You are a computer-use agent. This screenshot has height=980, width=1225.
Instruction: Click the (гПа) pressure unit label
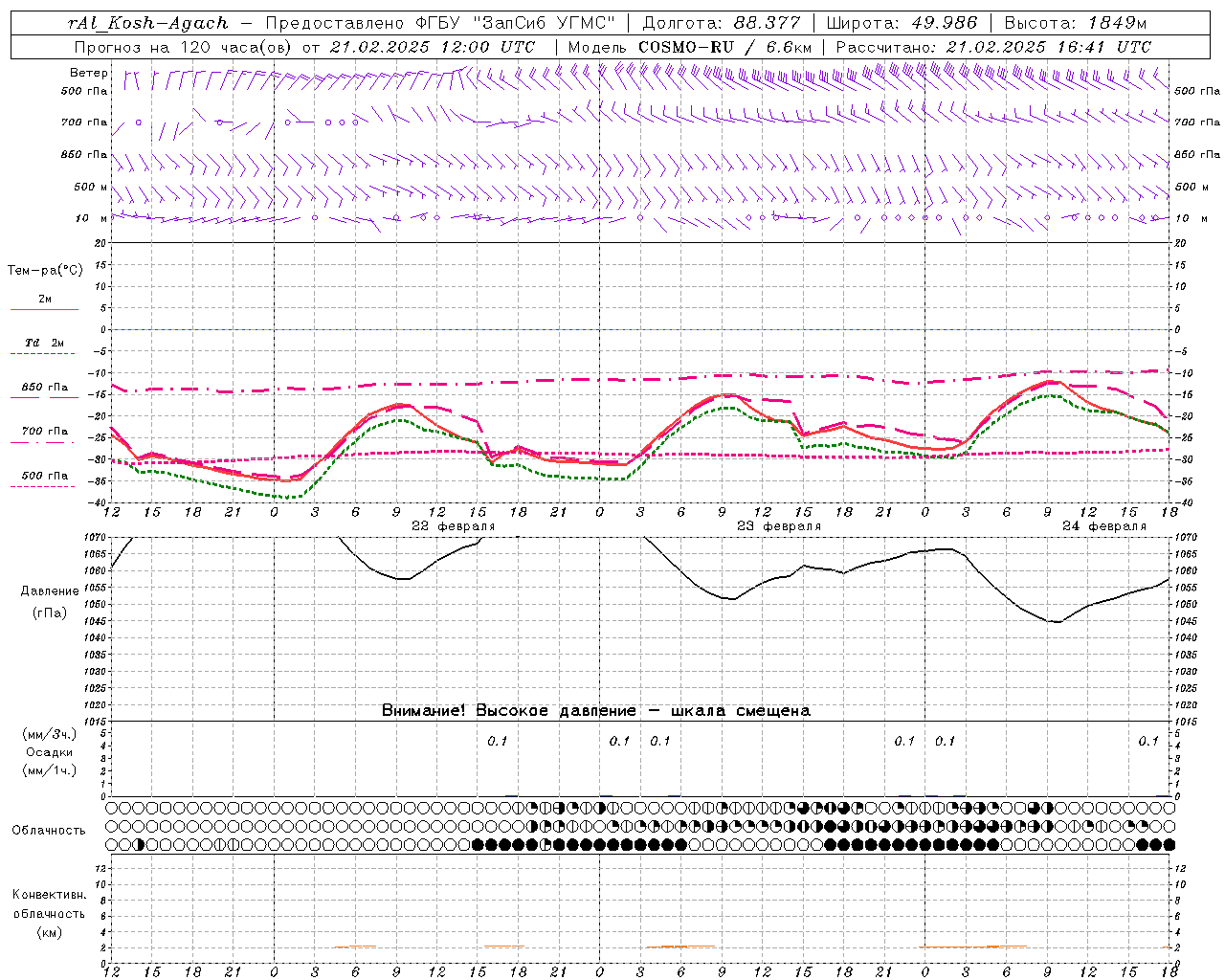50,613
